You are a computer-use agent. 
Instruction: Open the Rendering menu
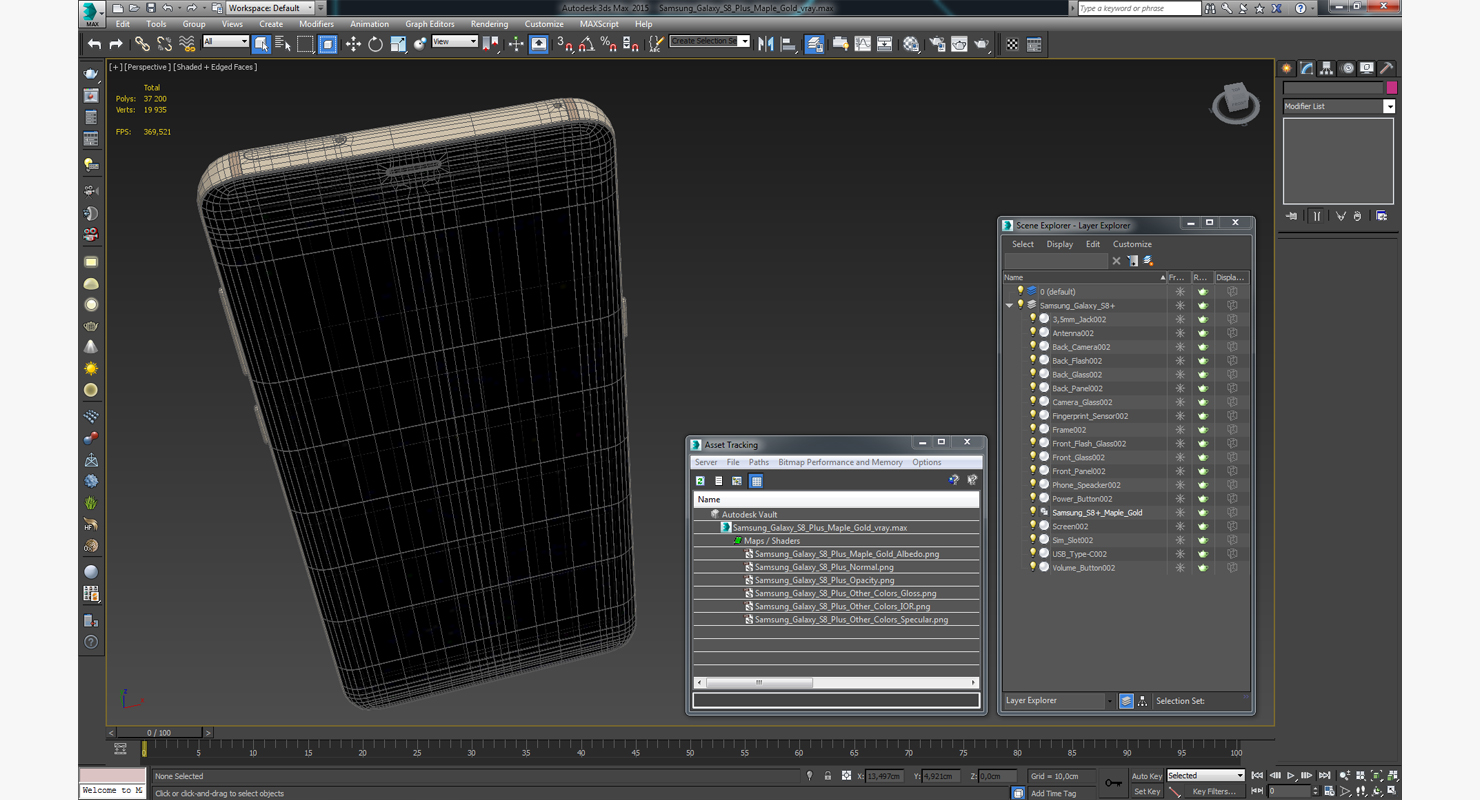pyautogui.click(x=489, y=24)
